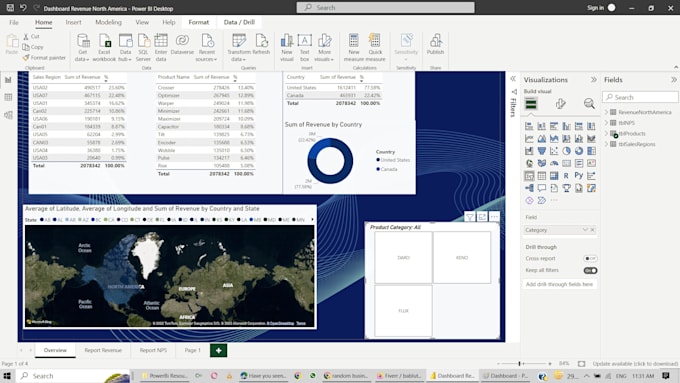Go to the Report NPS page tab
The height and width of the screenshot is (383, 680).
tap(153, 350)
